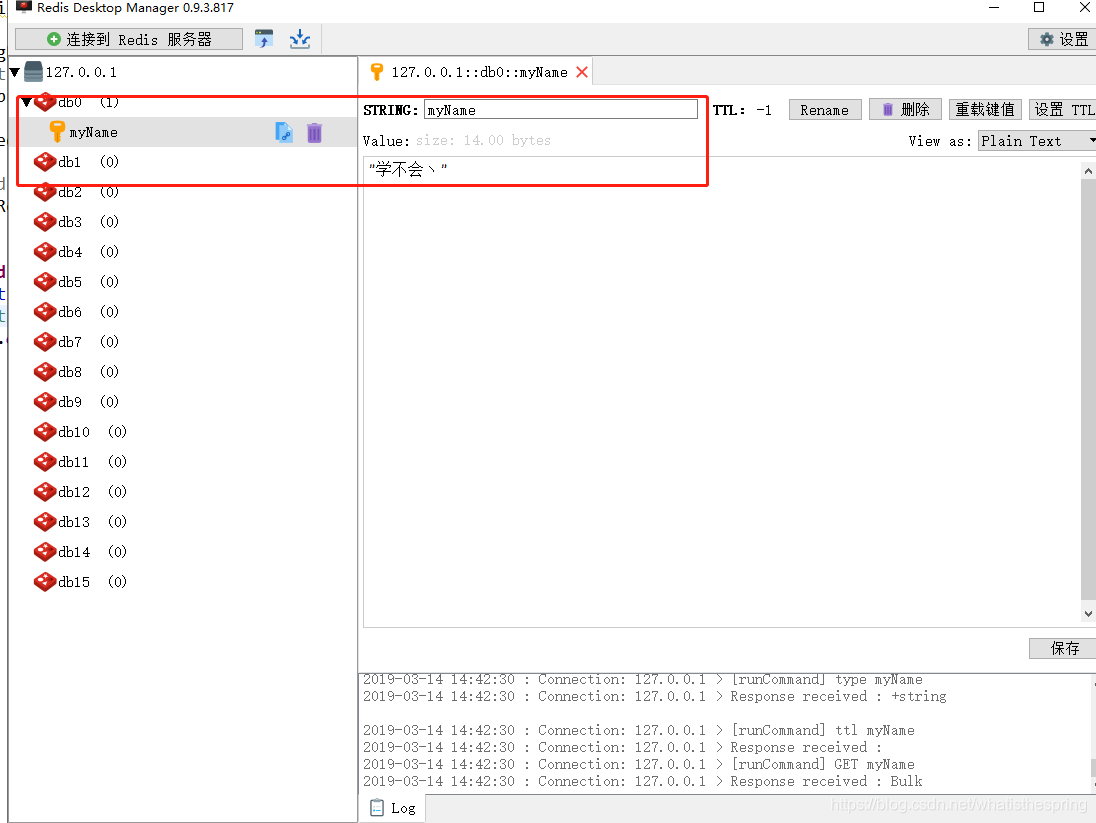Screen dimensions: 1096x823
Task: Click the value editor scroll up arrow
Action: pos(1088,171)
